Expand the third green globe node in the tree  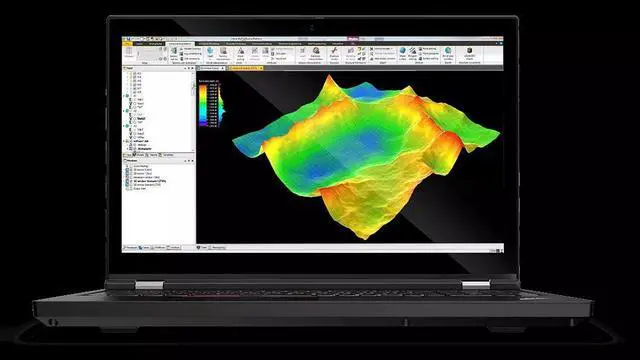(124, 126)
